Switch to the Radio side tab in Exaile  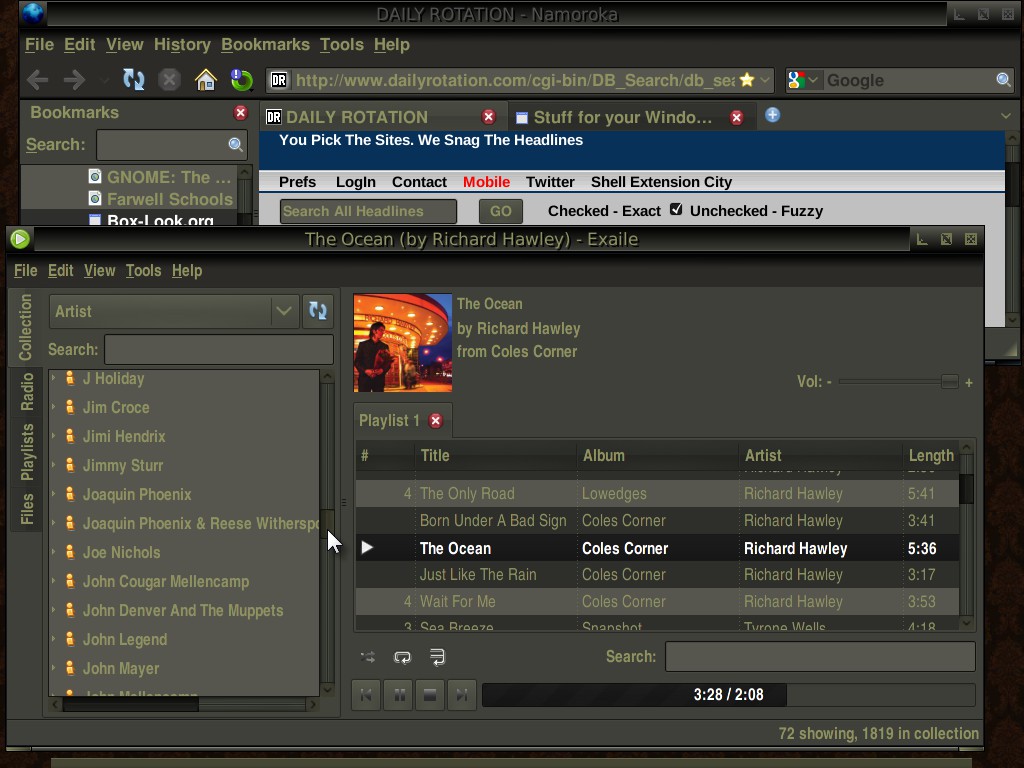pyautogui.click(x=27, y=392)
